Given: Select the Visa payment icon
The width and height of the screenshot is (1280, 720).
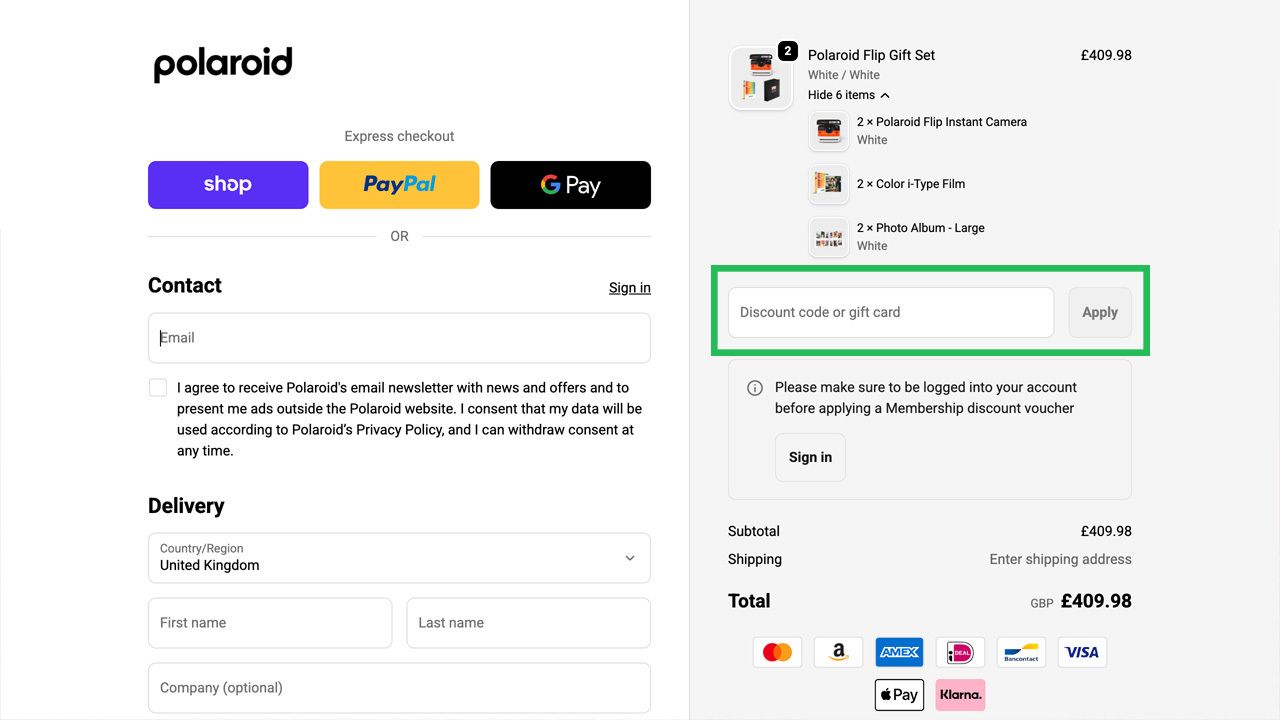Looking at the screenshot, I should (1081, 651).
